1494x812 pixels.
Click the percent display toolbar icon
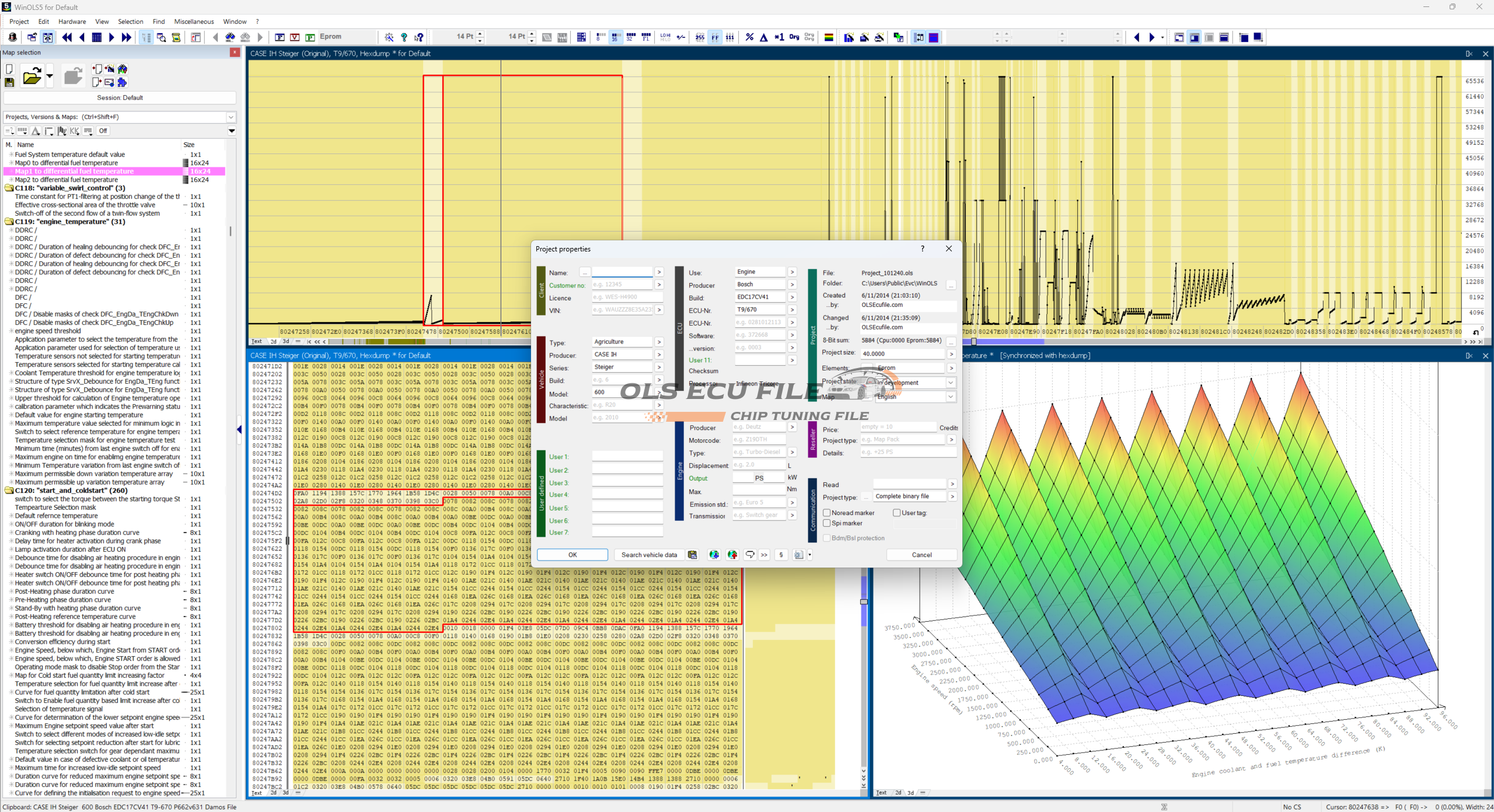coord(749,37)
